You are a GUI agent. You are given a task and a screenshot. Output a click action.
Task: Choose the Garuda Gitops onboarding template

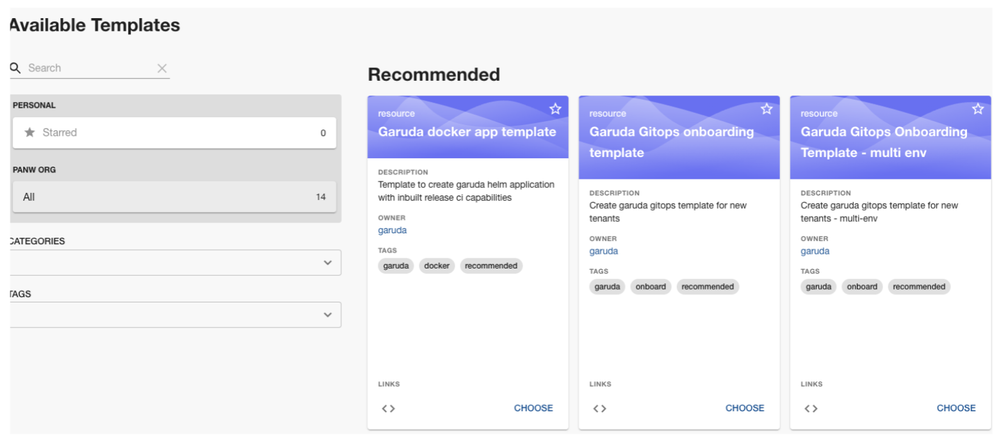click(x=745, y=408)
